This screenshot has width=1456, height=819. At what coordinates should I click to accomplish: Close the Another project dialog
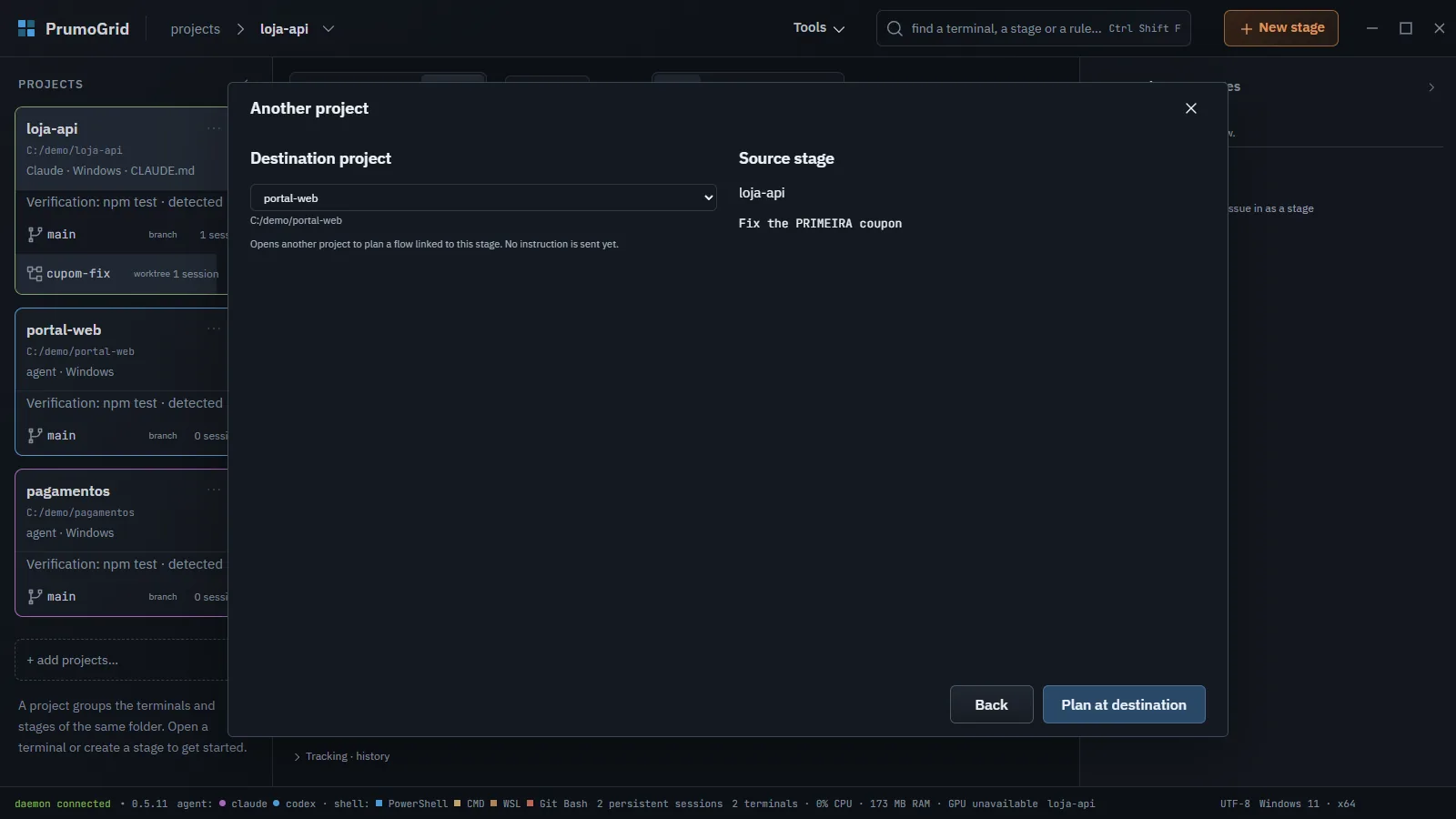point(1190,108)
